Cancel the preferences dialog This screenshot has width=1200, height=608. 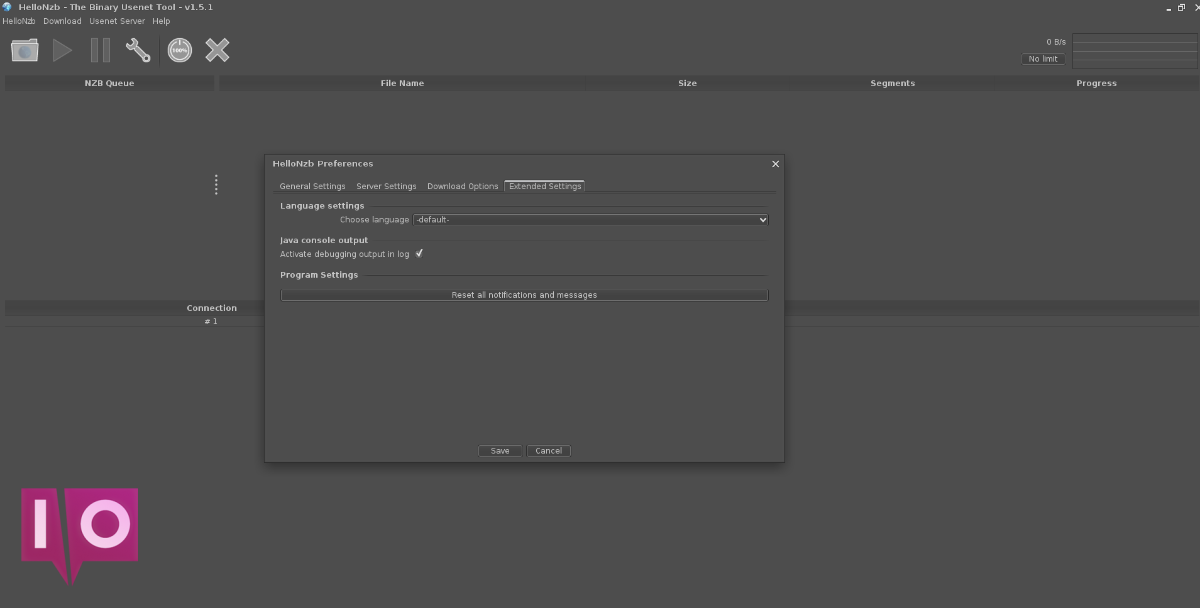click(548, 451)
